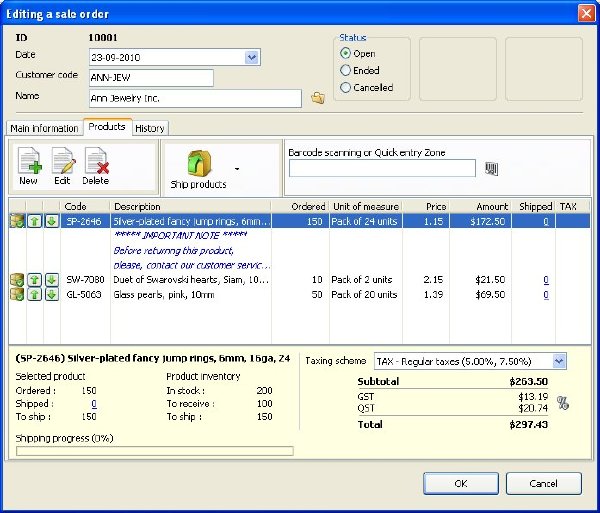Image resolution: width=600 pixels, height=513 pixels.
Task: Click the Code column header
Action: coord(85,207)
